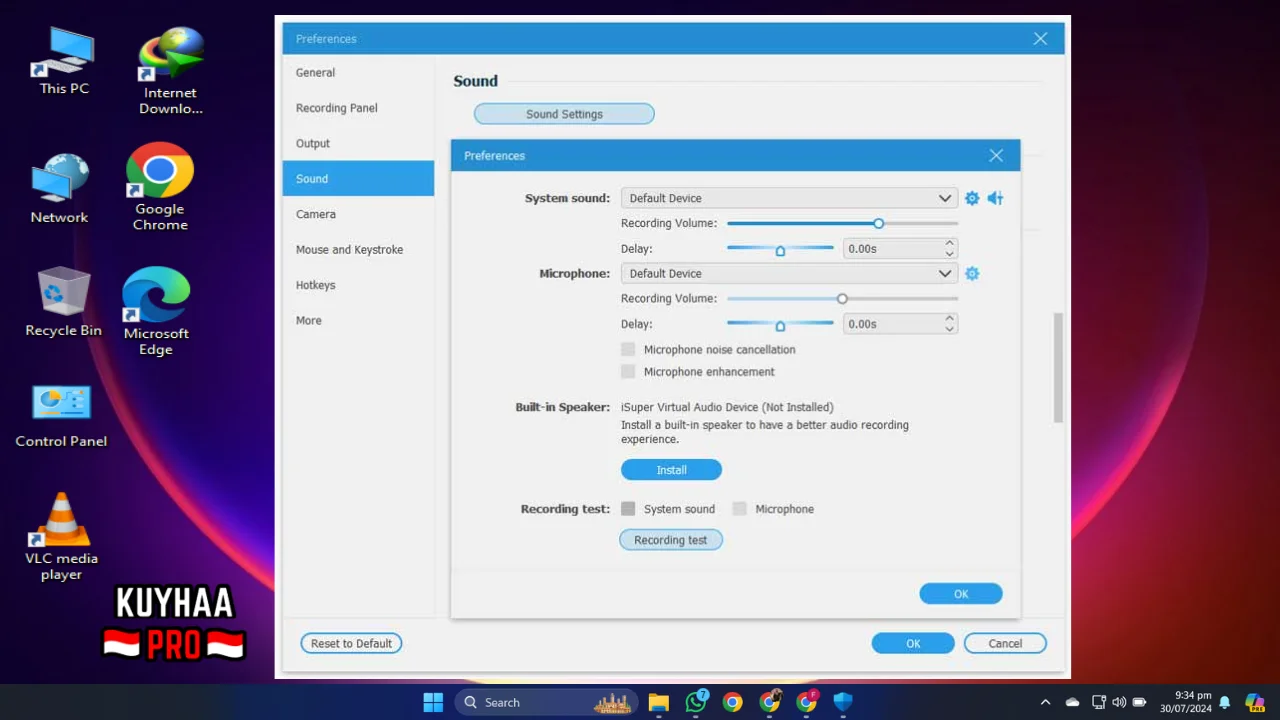
Task: Launch Google Chrome from desktop
Action: [x=160, y=187]
